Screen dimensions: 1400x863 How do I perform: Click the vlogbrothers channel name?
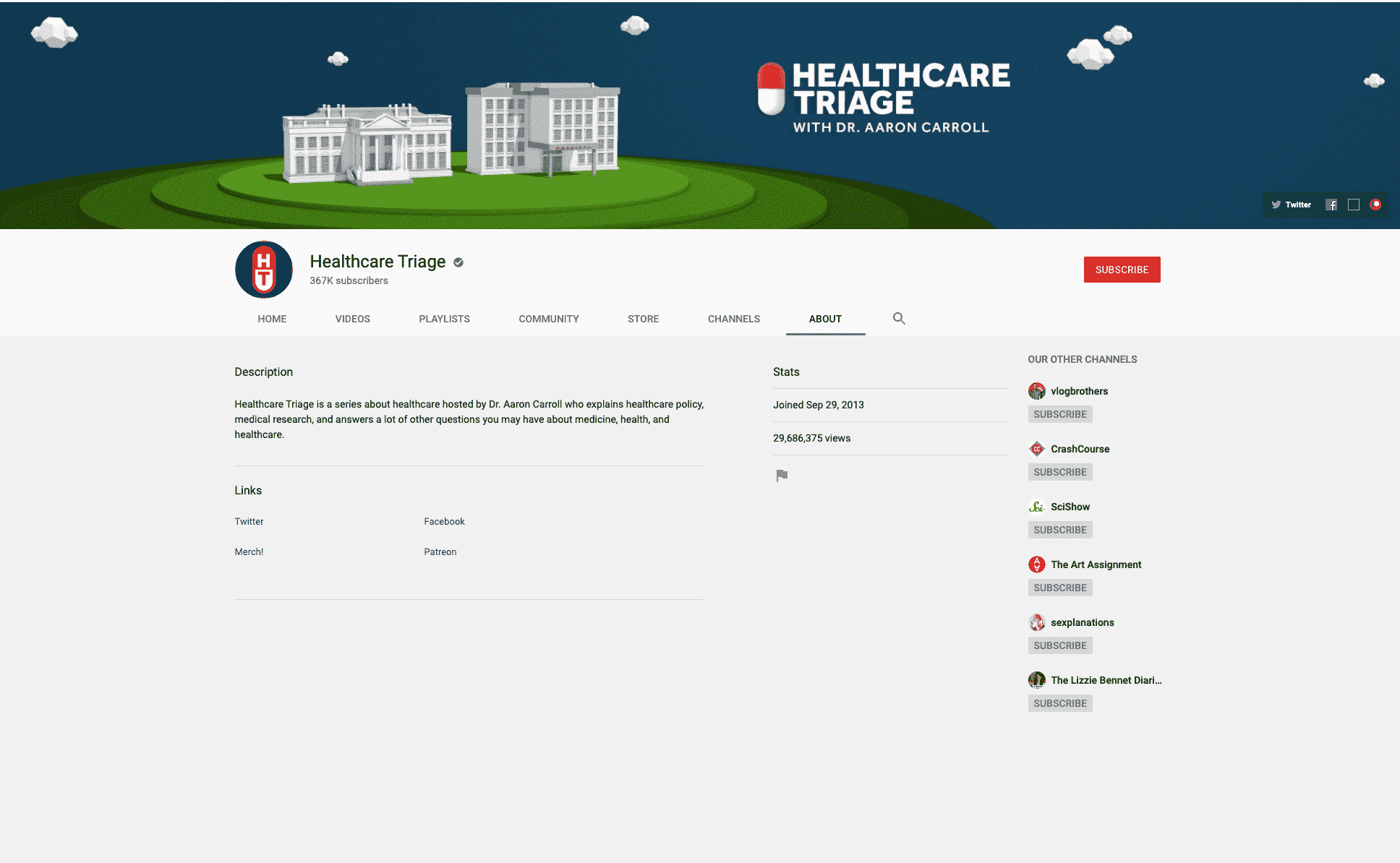pos(1079,391)
